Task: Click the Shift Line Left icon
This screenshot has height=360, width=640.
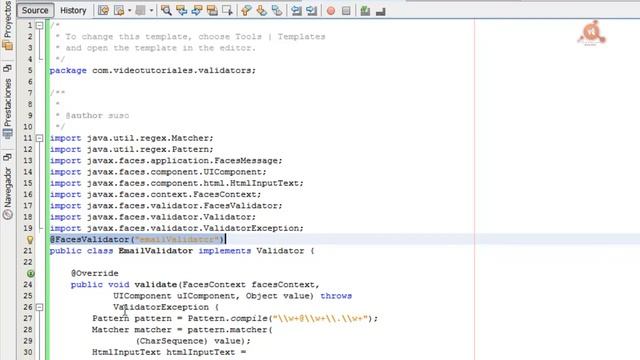Action: tap(296, 11)
